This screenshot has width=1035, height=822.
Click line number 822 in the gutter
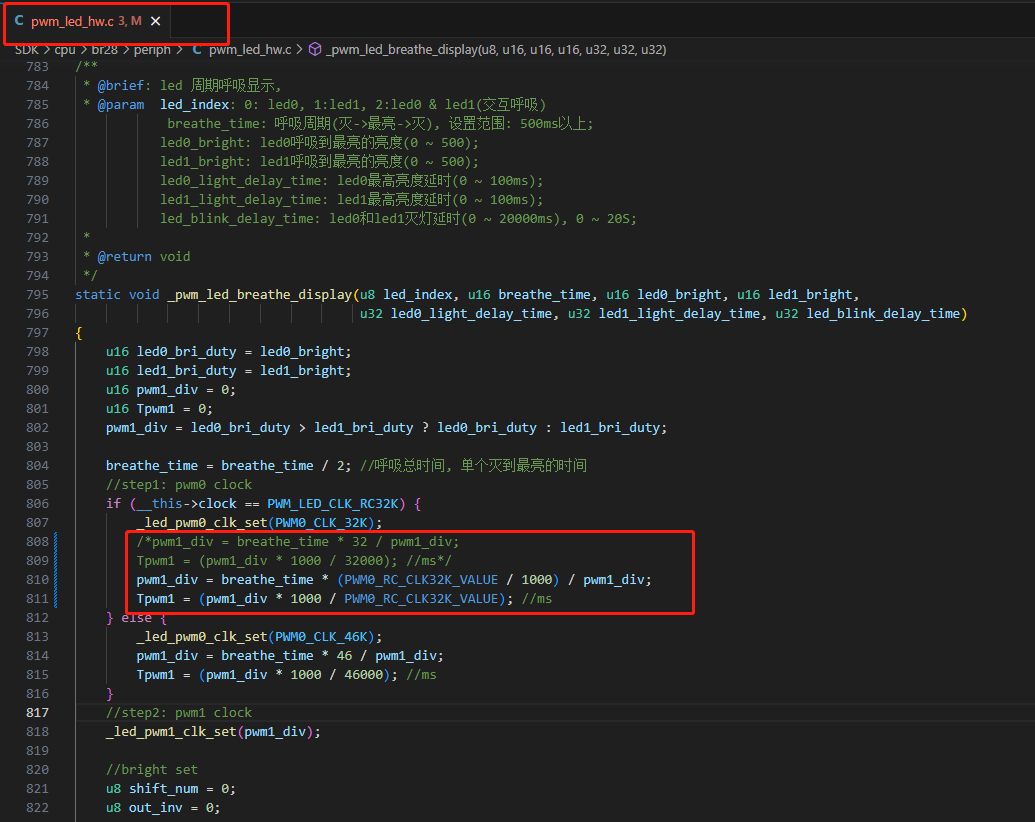(x=38, y=807)
